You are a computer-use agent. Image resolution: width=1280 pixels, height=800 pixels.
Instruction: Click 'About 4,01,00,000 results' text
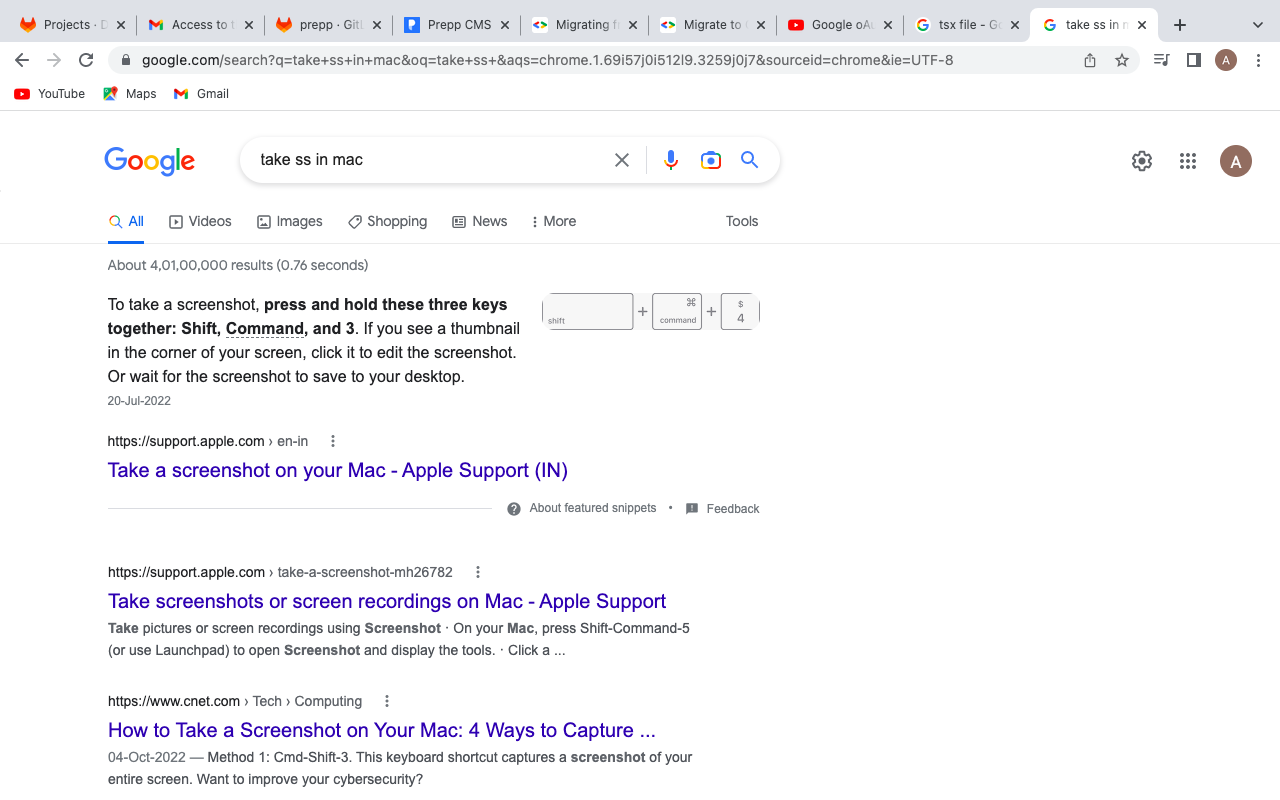point(238,265)
